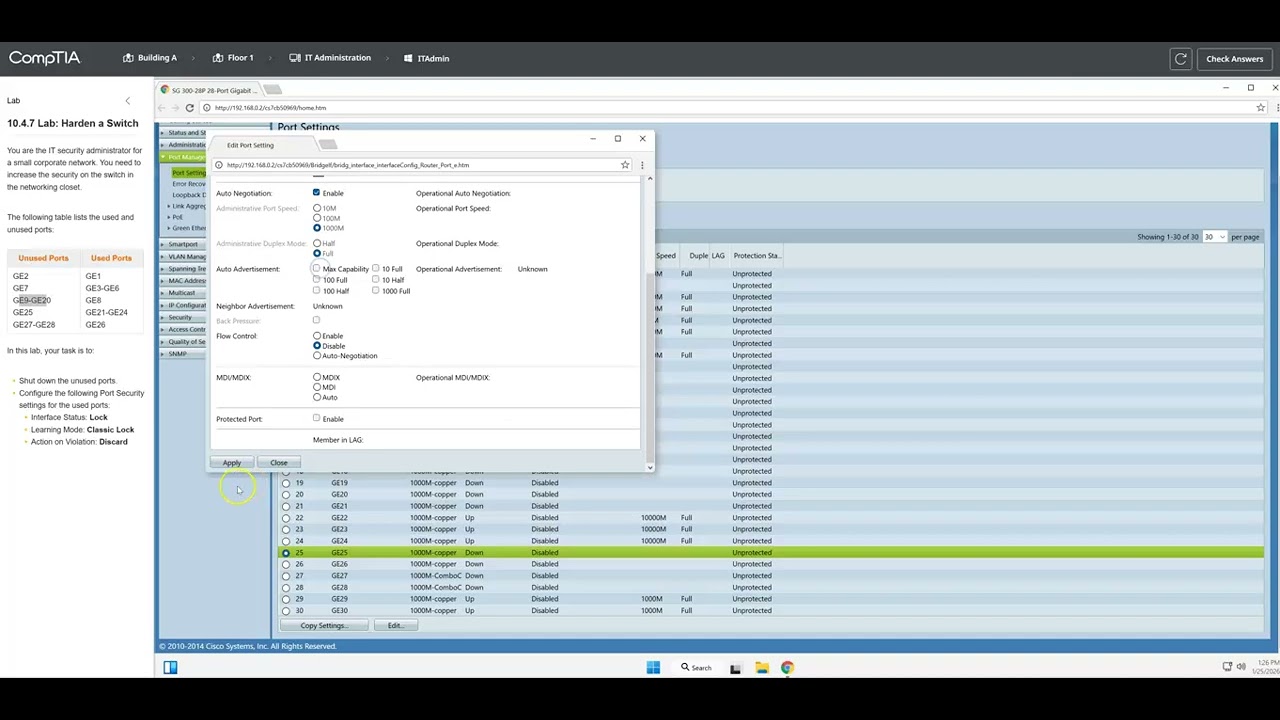The height and width of the screenshot is (720, 1280).
Task: Open the dark app icon on the taskbar
Action: click(x=735, y=668)
